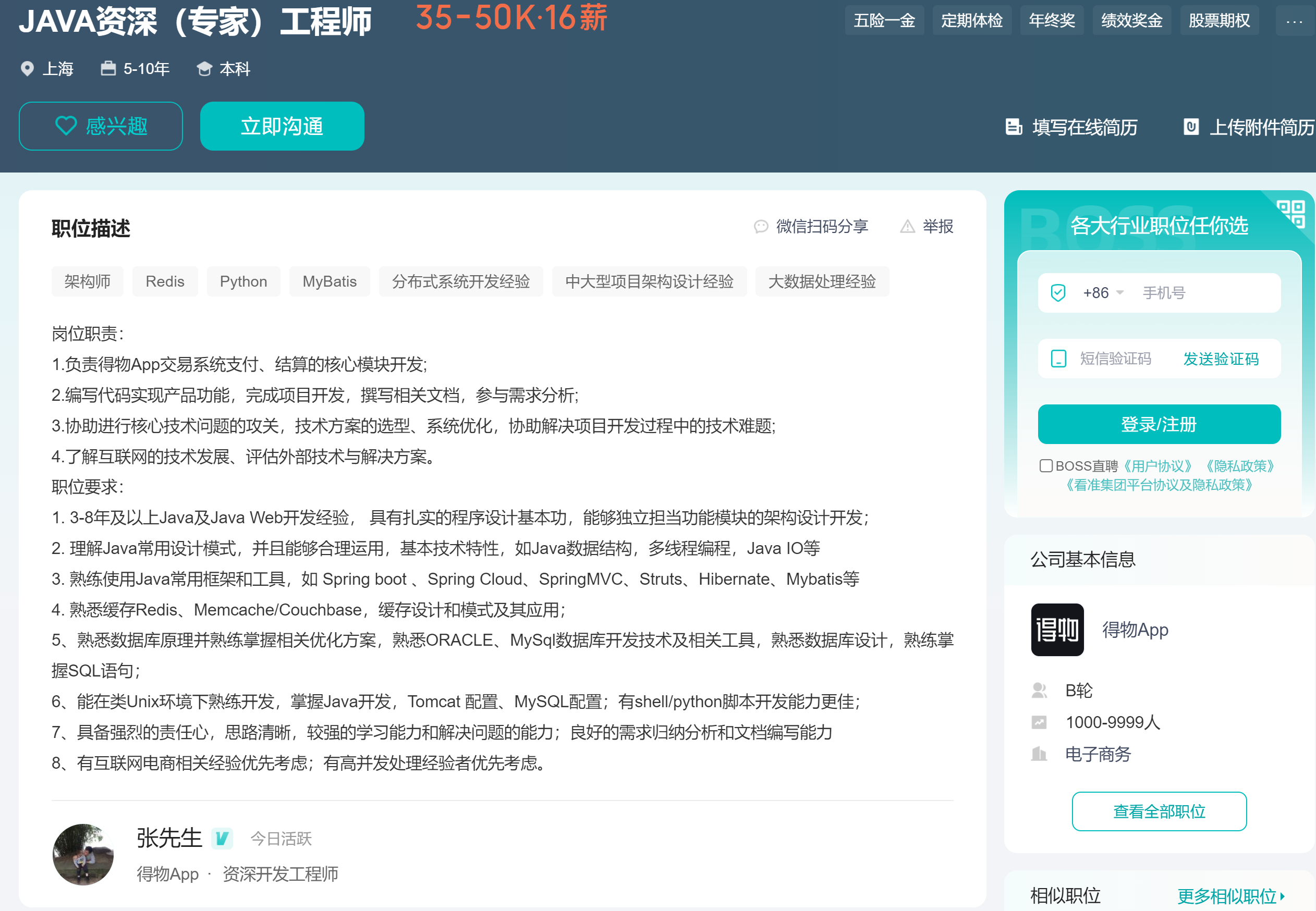Click the industry icon beside 电子商务
1316x911 pixels.
pyautogui.click(x=1039, y=755)
